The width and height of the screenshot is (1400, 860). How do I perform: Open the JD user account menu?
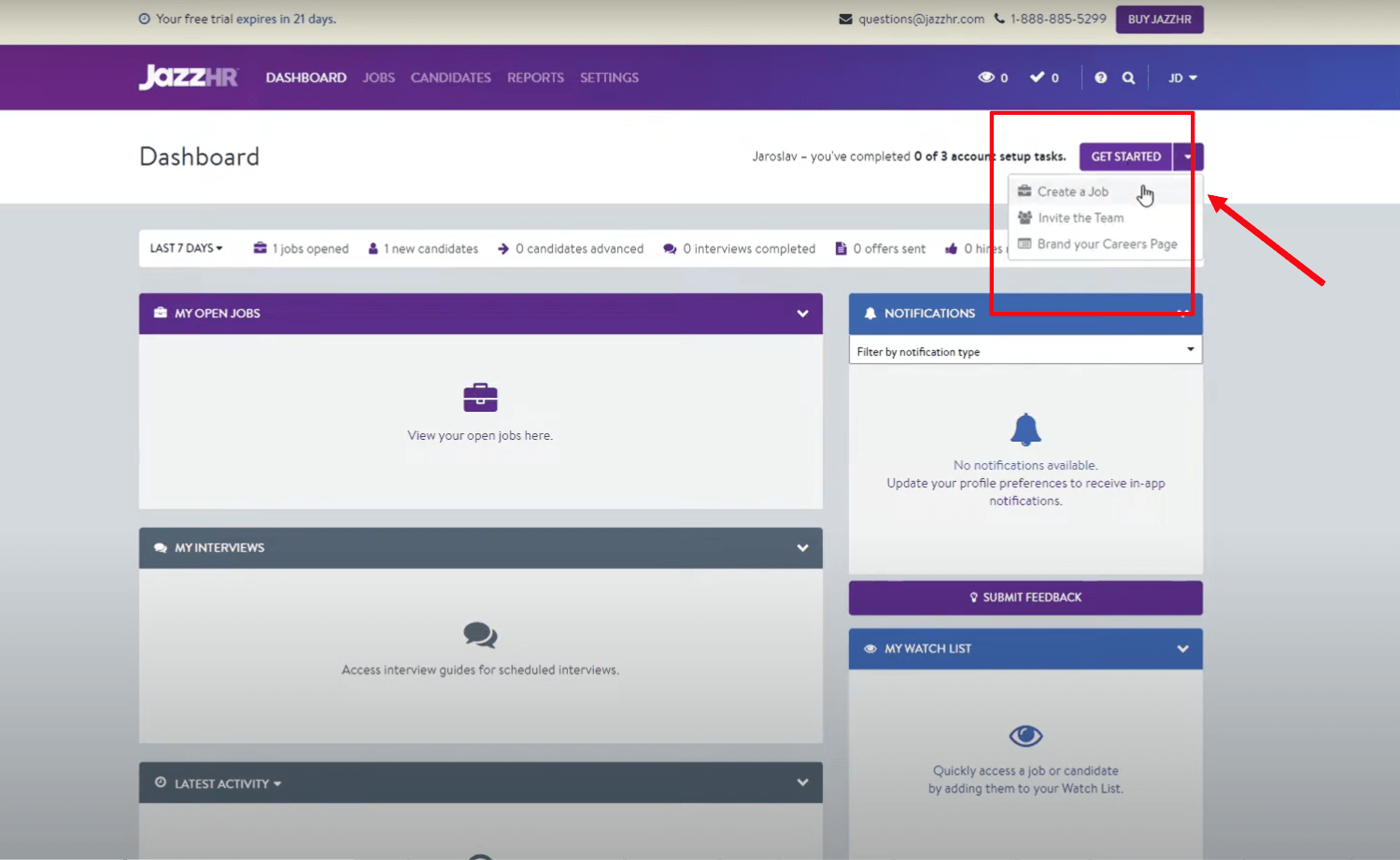pyautogui.click(x=1181, y=78)
